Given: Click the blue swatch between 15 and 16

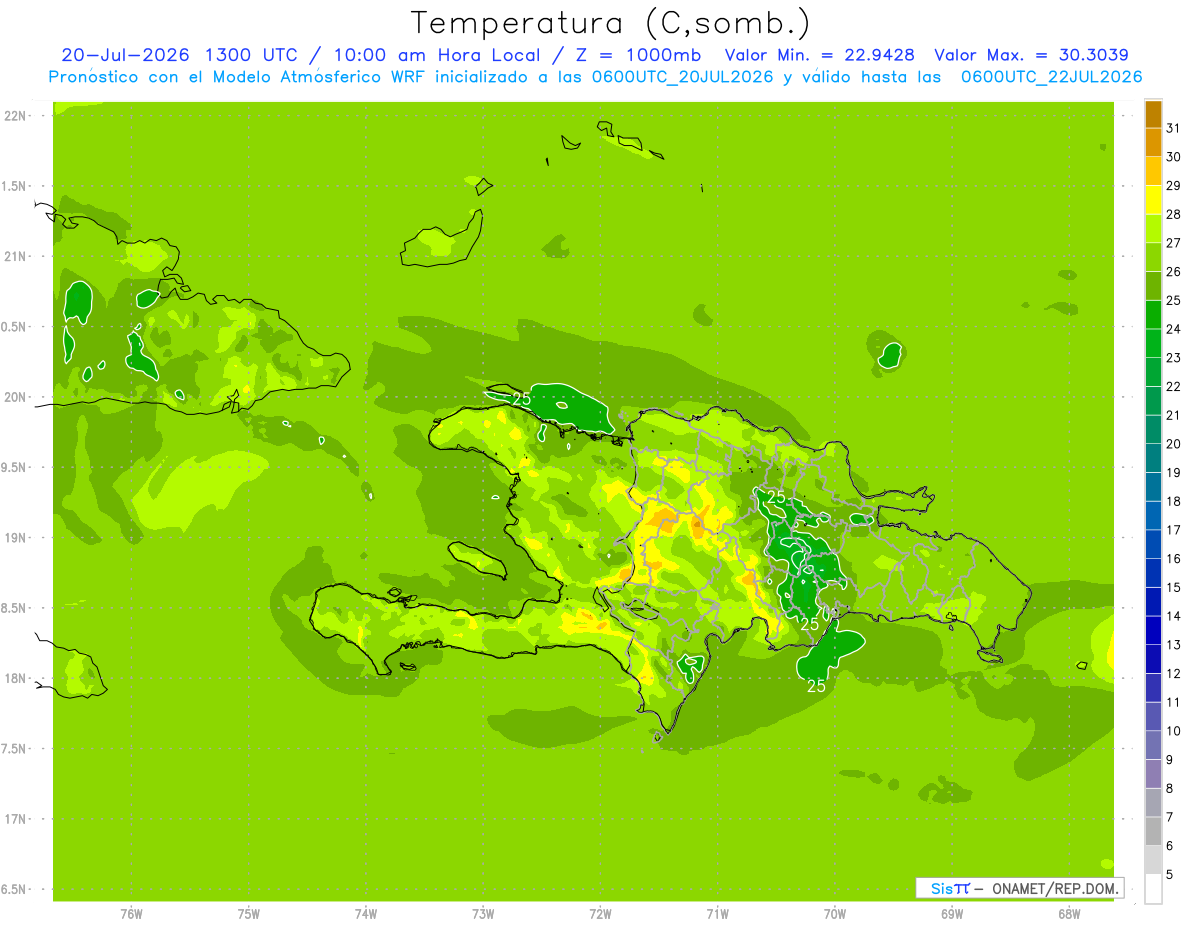Looking at the screenshot, I should click(x=1153, y=573).
